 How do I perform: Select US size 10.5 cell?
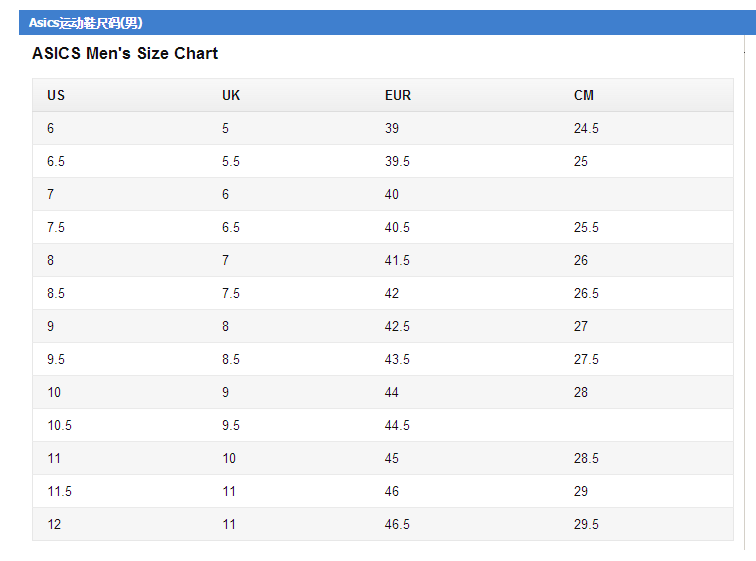click(59, 426)
